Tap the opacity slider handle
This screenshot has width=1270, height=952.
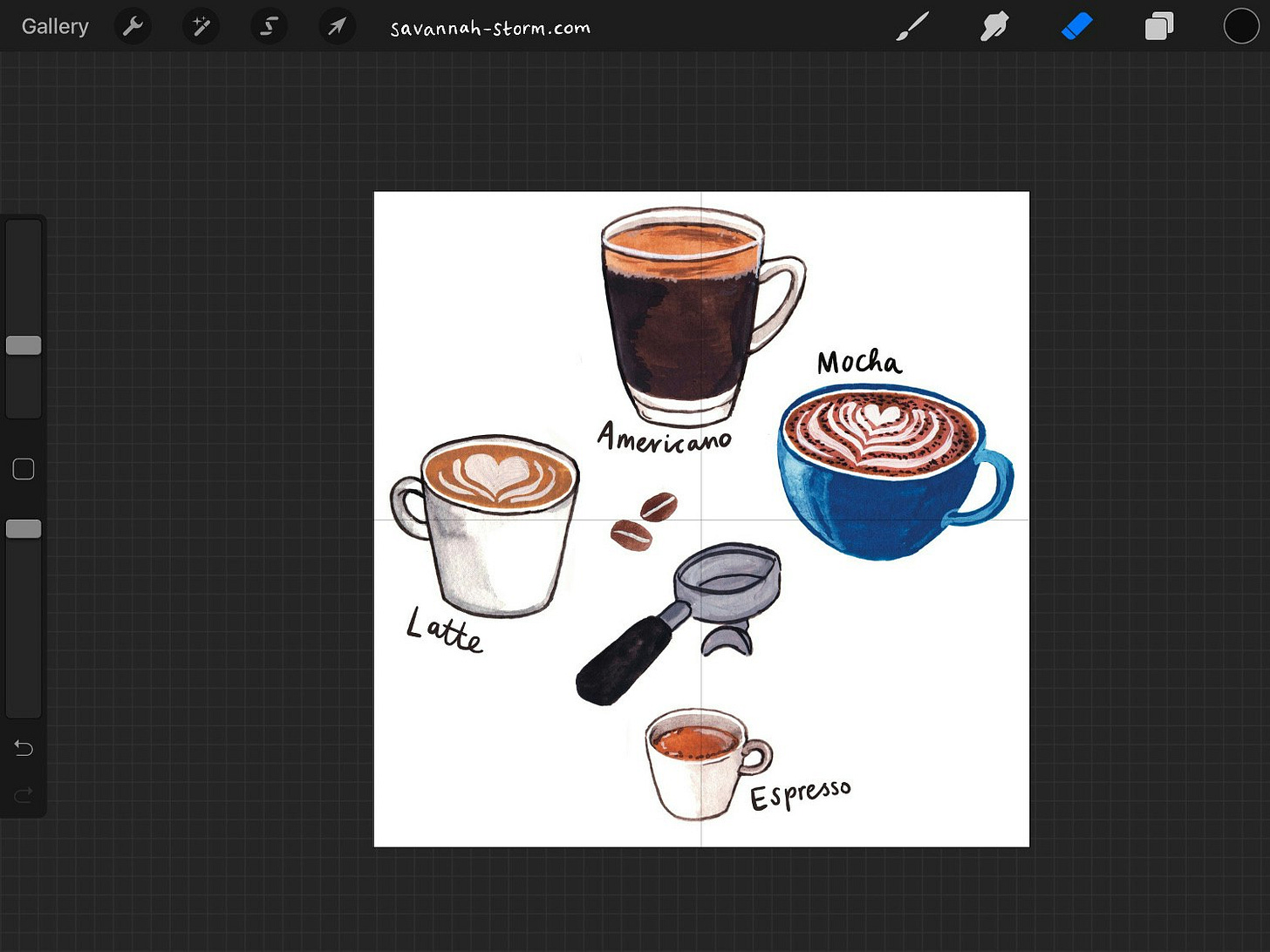pyautogui.click(x=24, y=527)
